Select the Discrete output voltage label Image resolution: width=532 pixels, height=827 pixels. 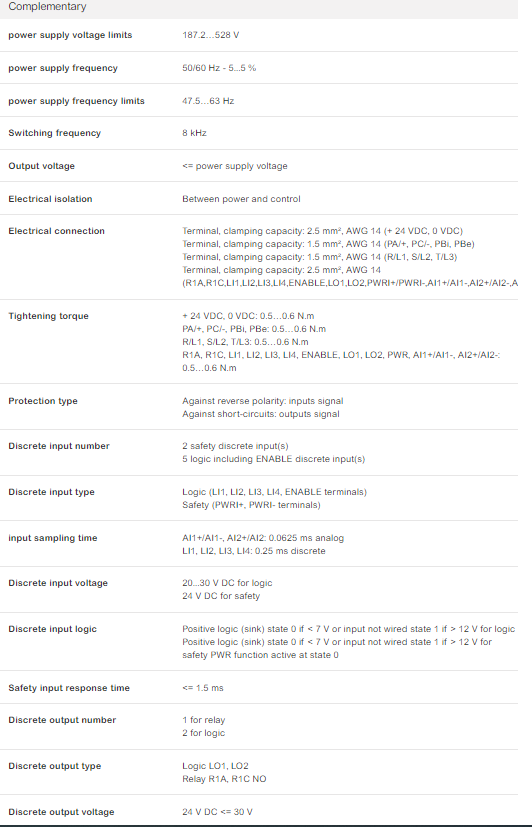click(61, 812)
